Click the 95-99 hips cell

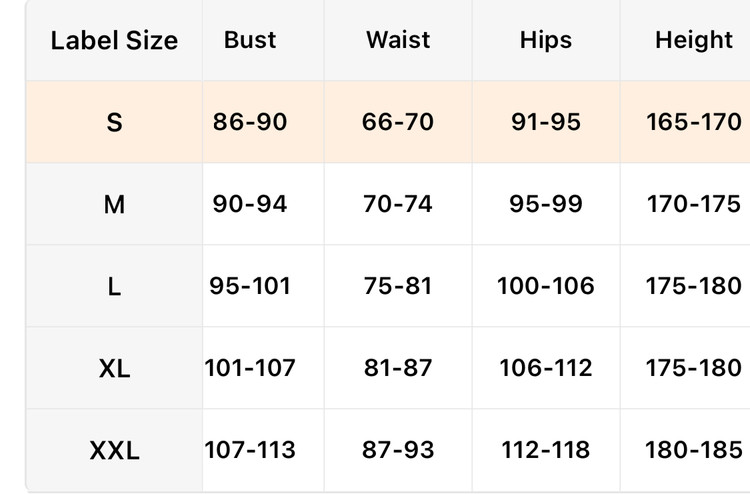tap(546, 204)
